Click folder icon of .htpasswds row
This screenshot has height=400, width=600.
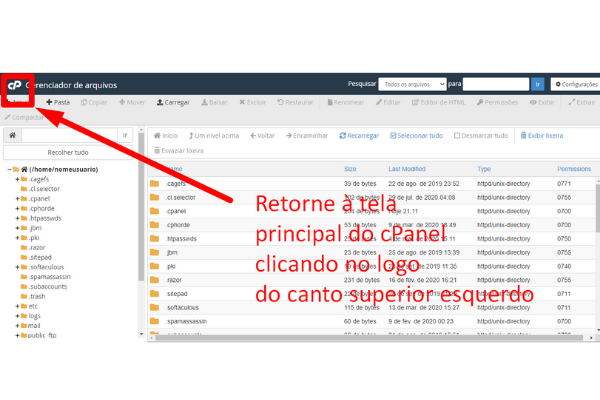click(155, 238)
